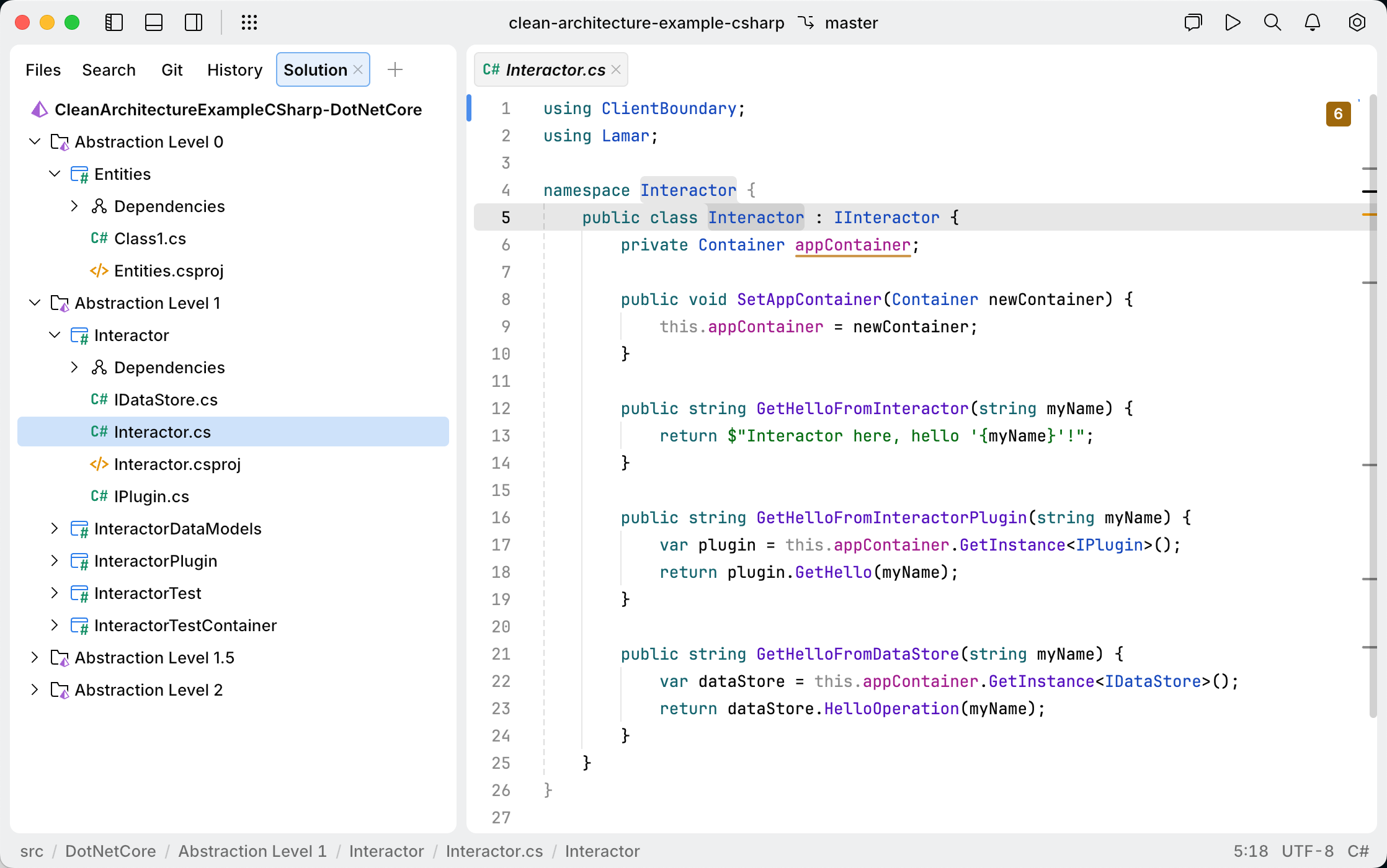Toggle the bottom tool window panel

click(x=154, y=22)
